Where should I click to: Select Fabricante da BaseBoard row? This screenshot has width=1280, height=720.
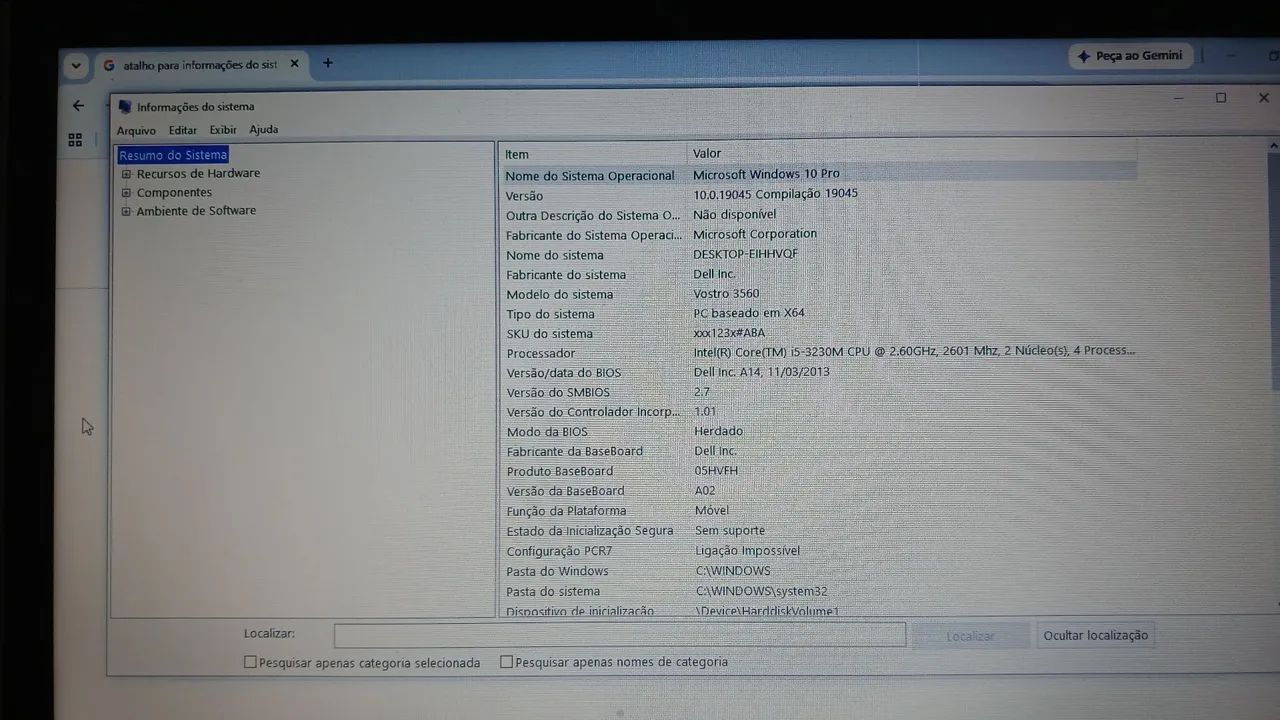coord(818,452)
